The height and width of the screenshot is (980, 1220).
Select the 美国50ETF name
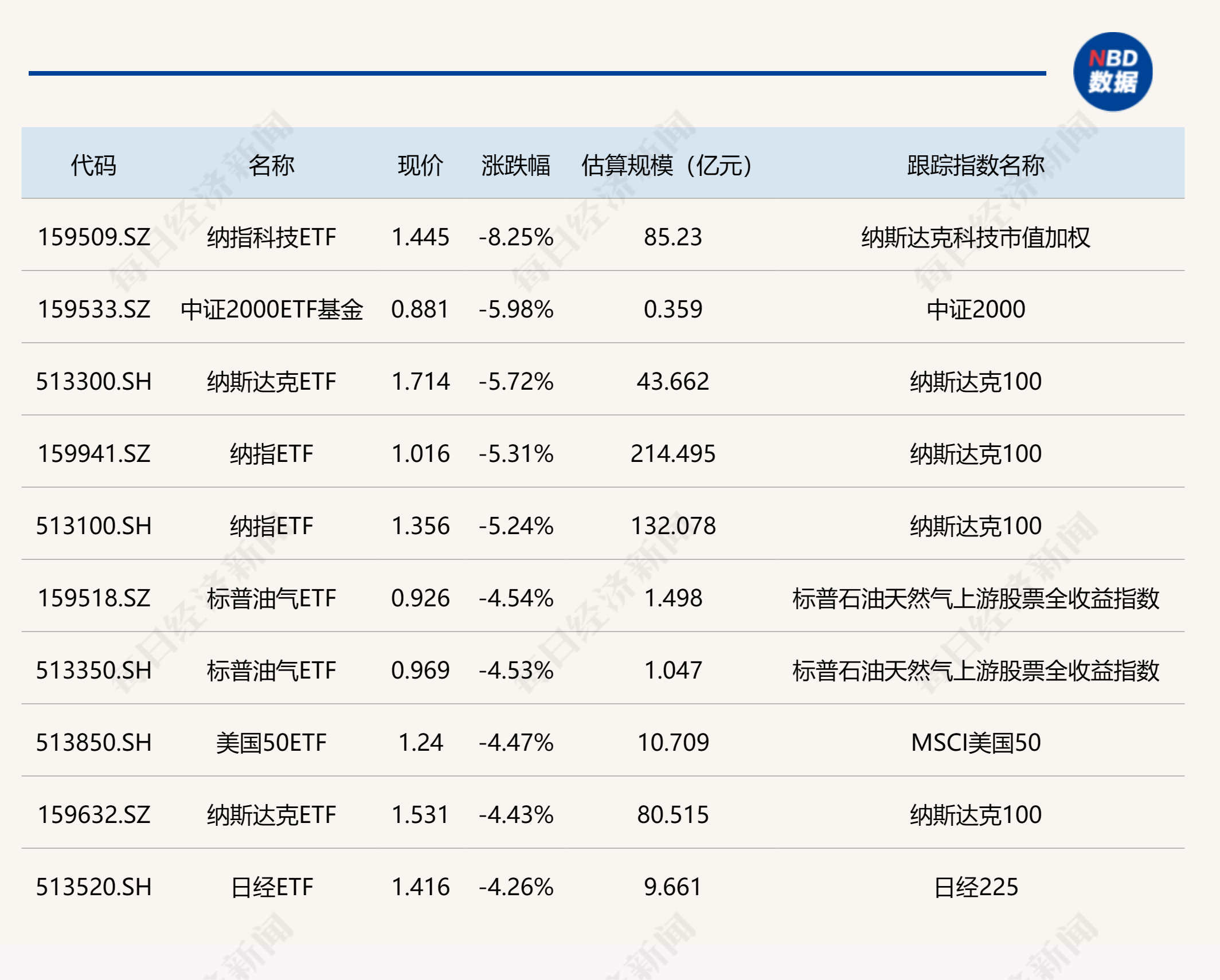pos(271,742)
